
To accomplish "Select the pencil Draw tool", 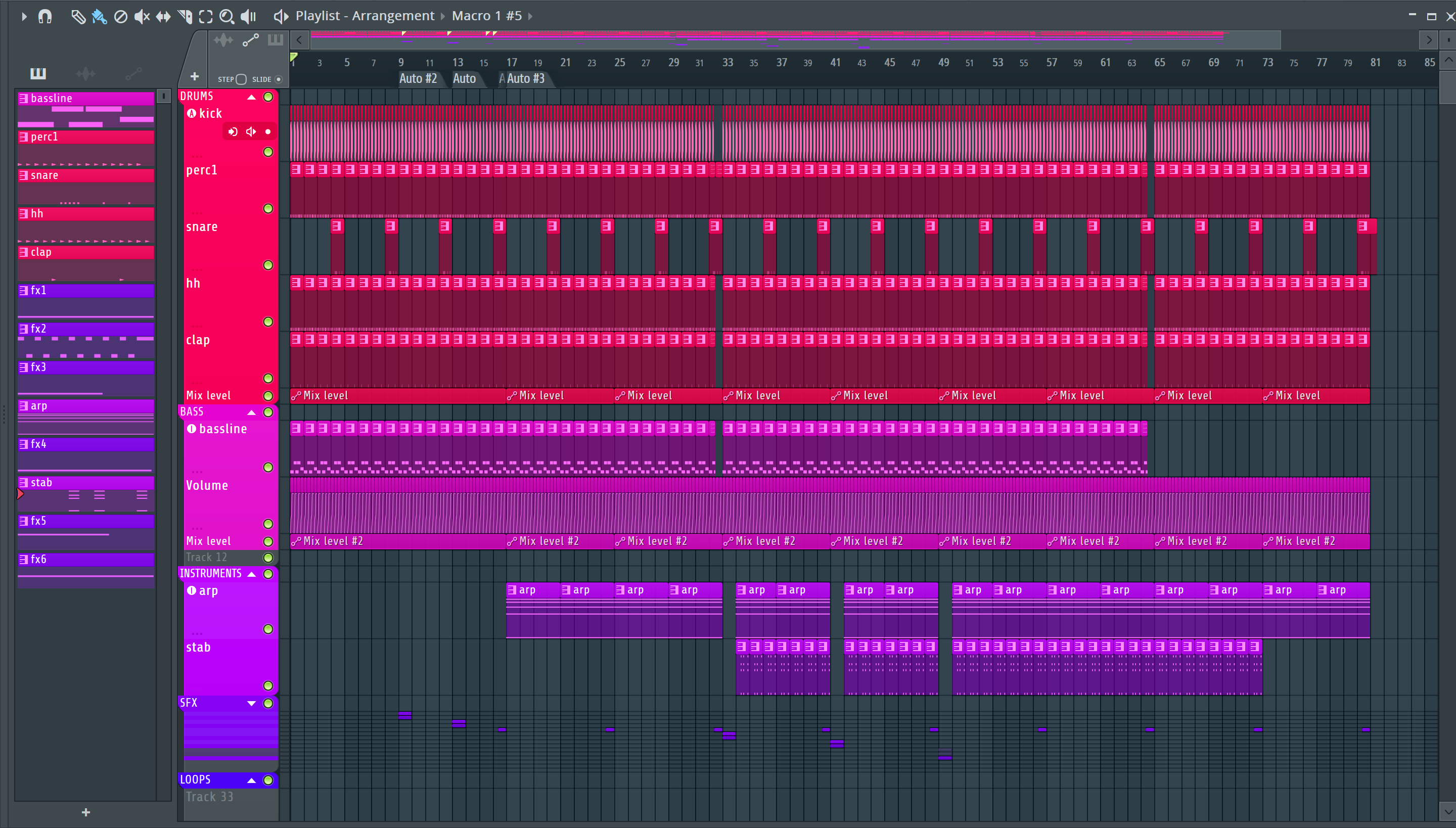I will tap(78, 17).
